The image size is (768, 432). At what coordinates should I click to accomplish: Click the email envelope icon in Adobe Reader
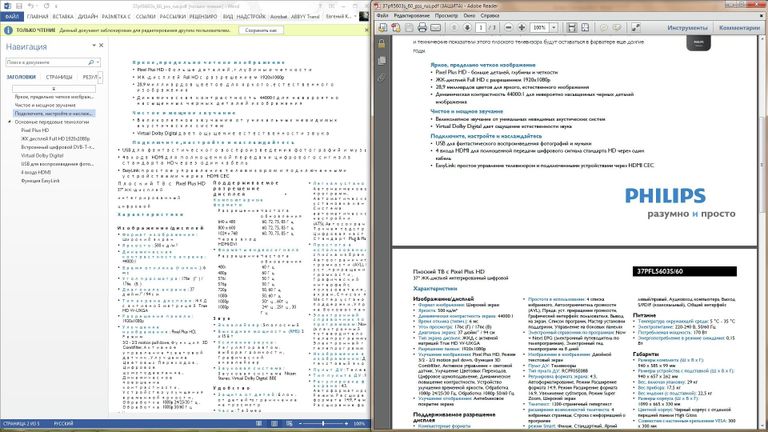[x=435, y=28]
